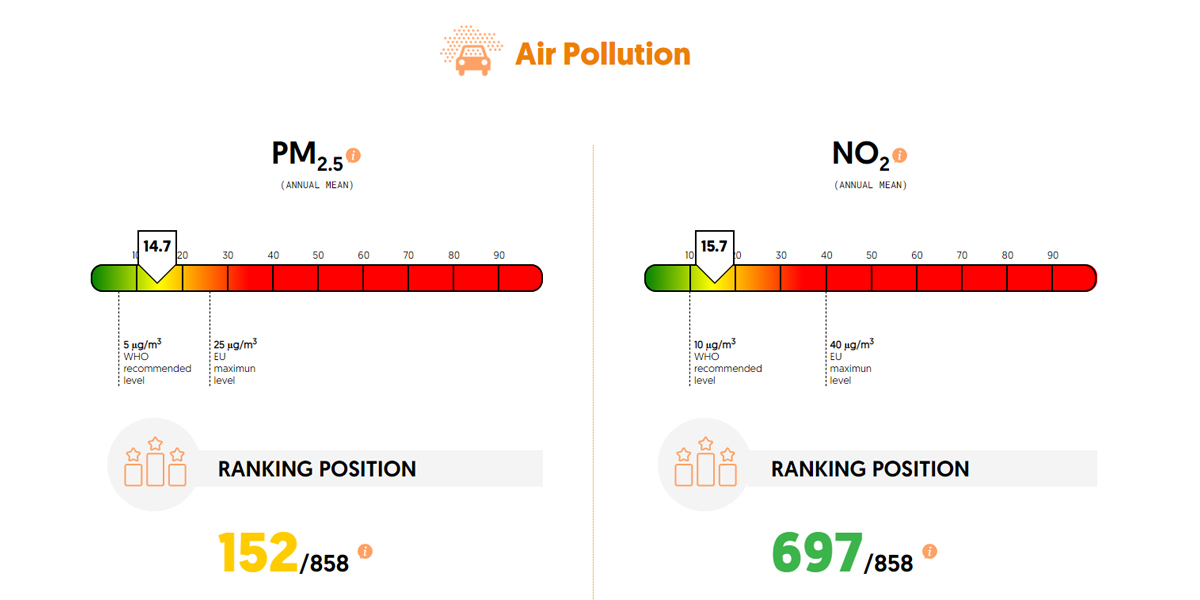
Task: Click the PM2.5 pollutant title
Action: click(306, 156)
